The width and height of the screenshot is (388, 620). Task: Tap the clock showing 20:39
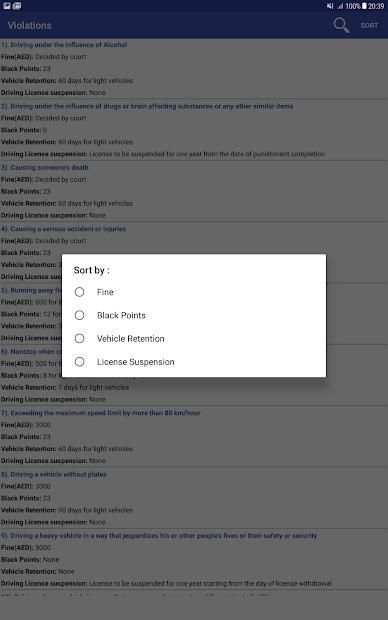tap(376, 6)
